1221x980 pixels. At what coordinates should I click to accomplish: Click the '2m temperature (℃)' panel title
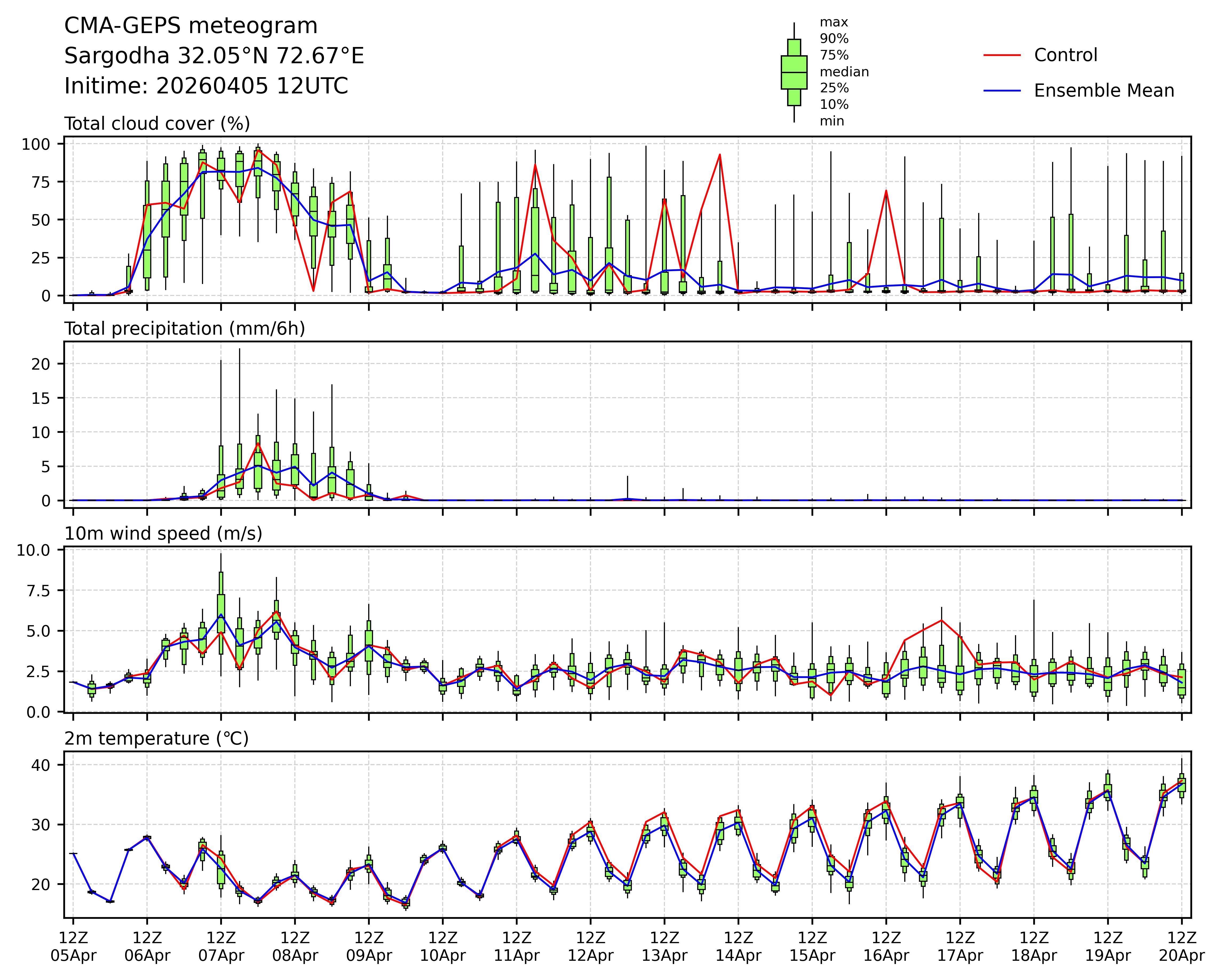156,739
